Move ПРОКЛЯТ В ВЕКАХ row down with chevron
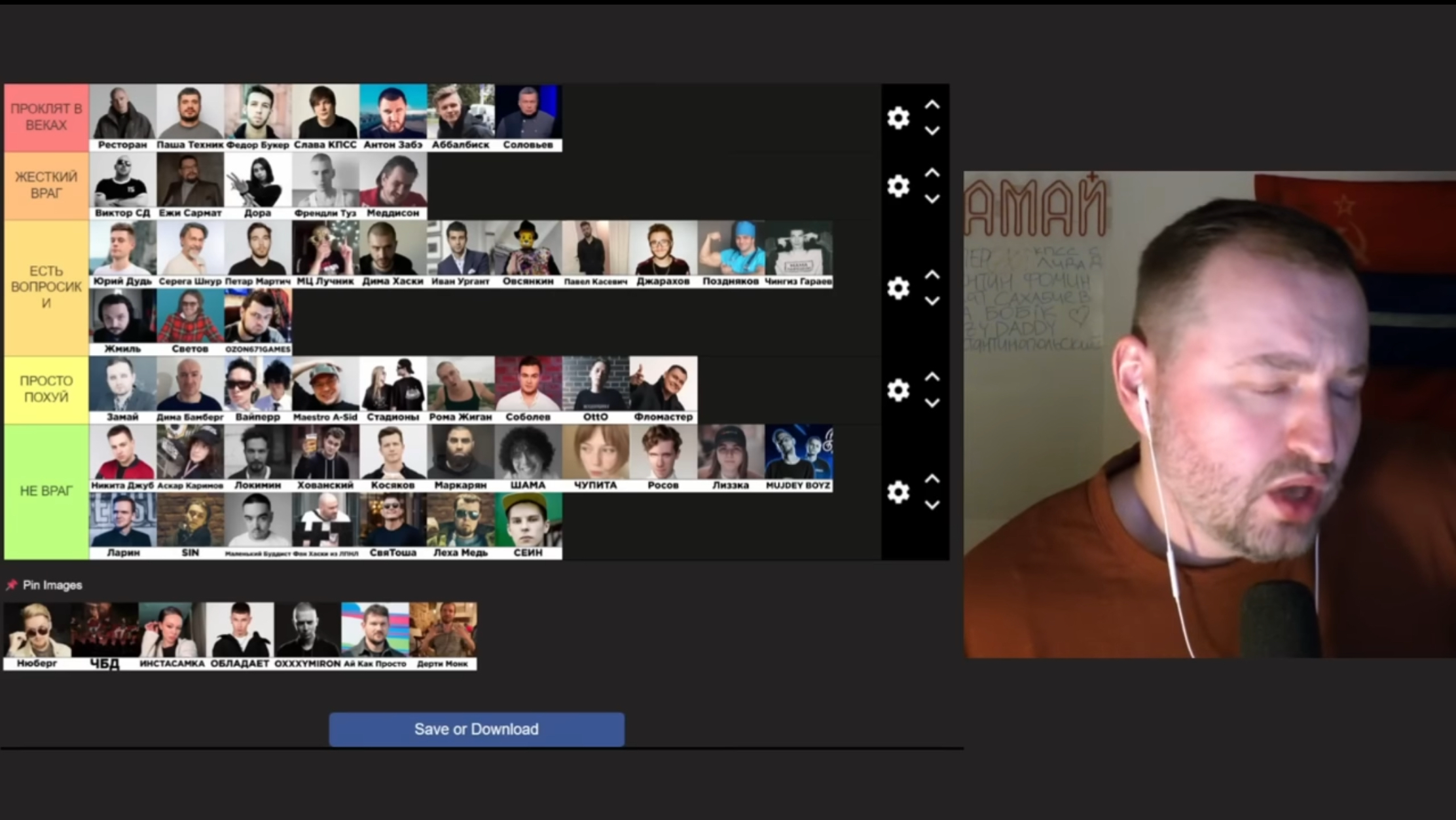 (x=932, y=131)
